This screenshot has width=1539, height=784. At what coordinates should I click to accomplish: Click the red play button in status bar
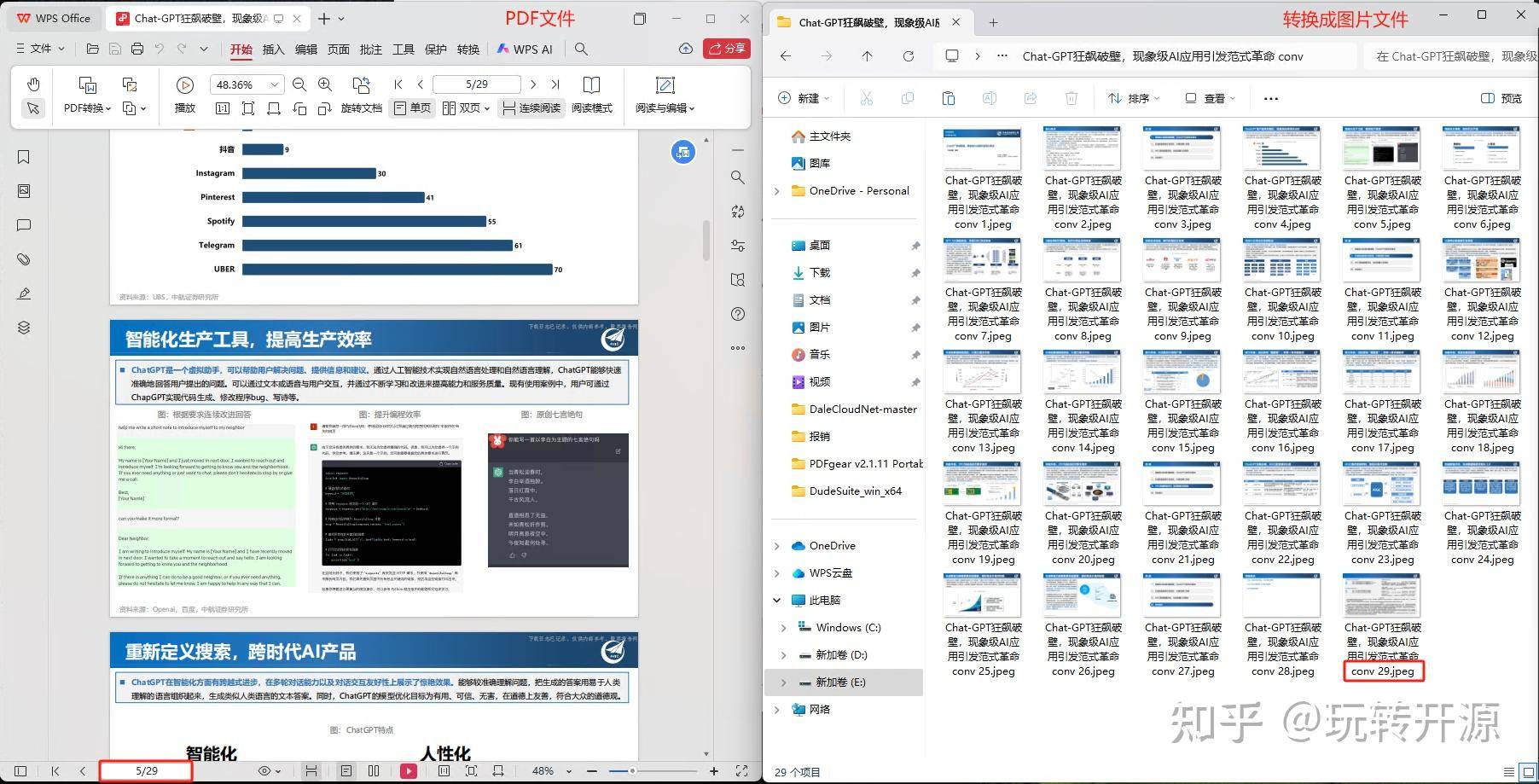point(409,770)
